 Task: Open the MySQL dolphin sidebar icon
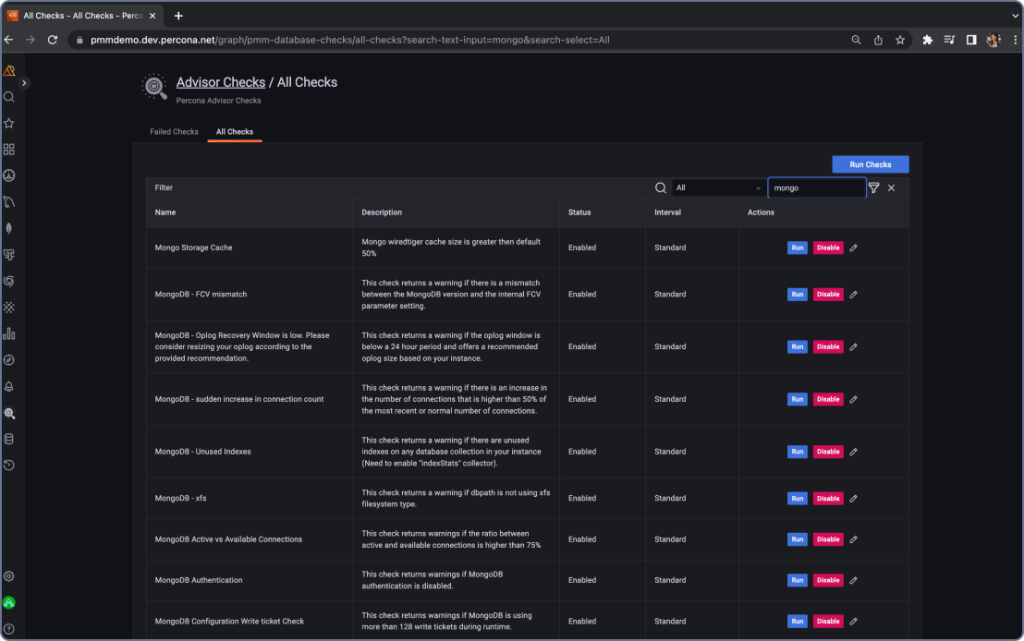point(9,202)
